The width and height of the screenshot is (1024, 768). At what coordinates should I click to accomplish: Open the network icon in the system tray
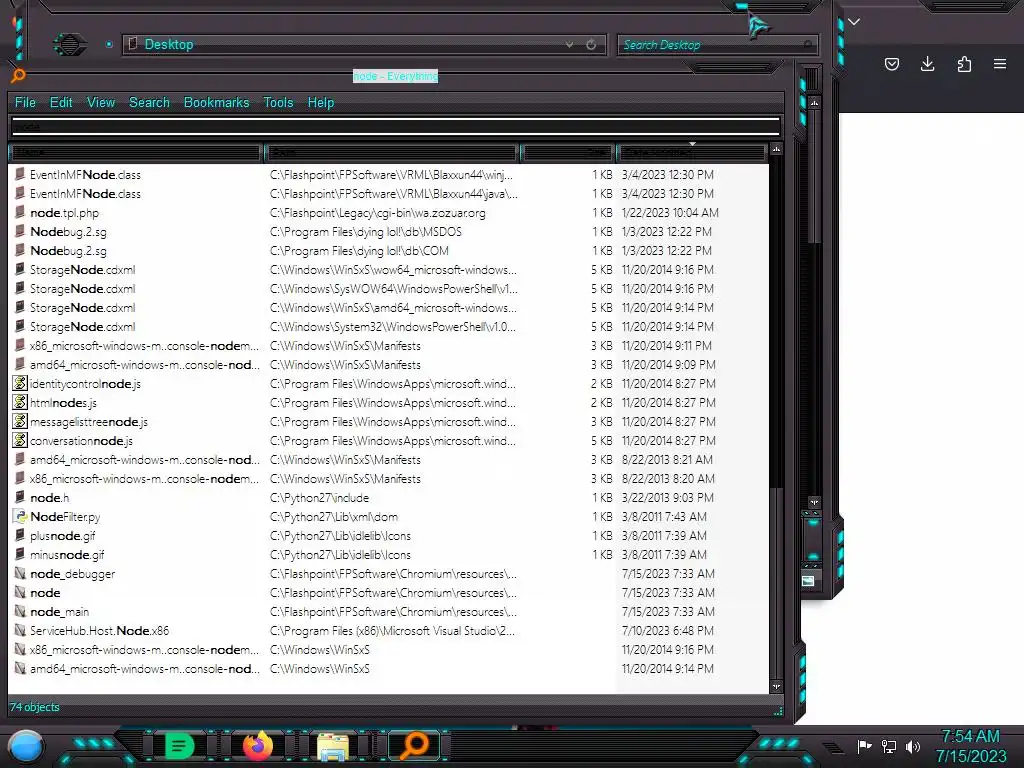pyautogui.click(x=888, y=746)
